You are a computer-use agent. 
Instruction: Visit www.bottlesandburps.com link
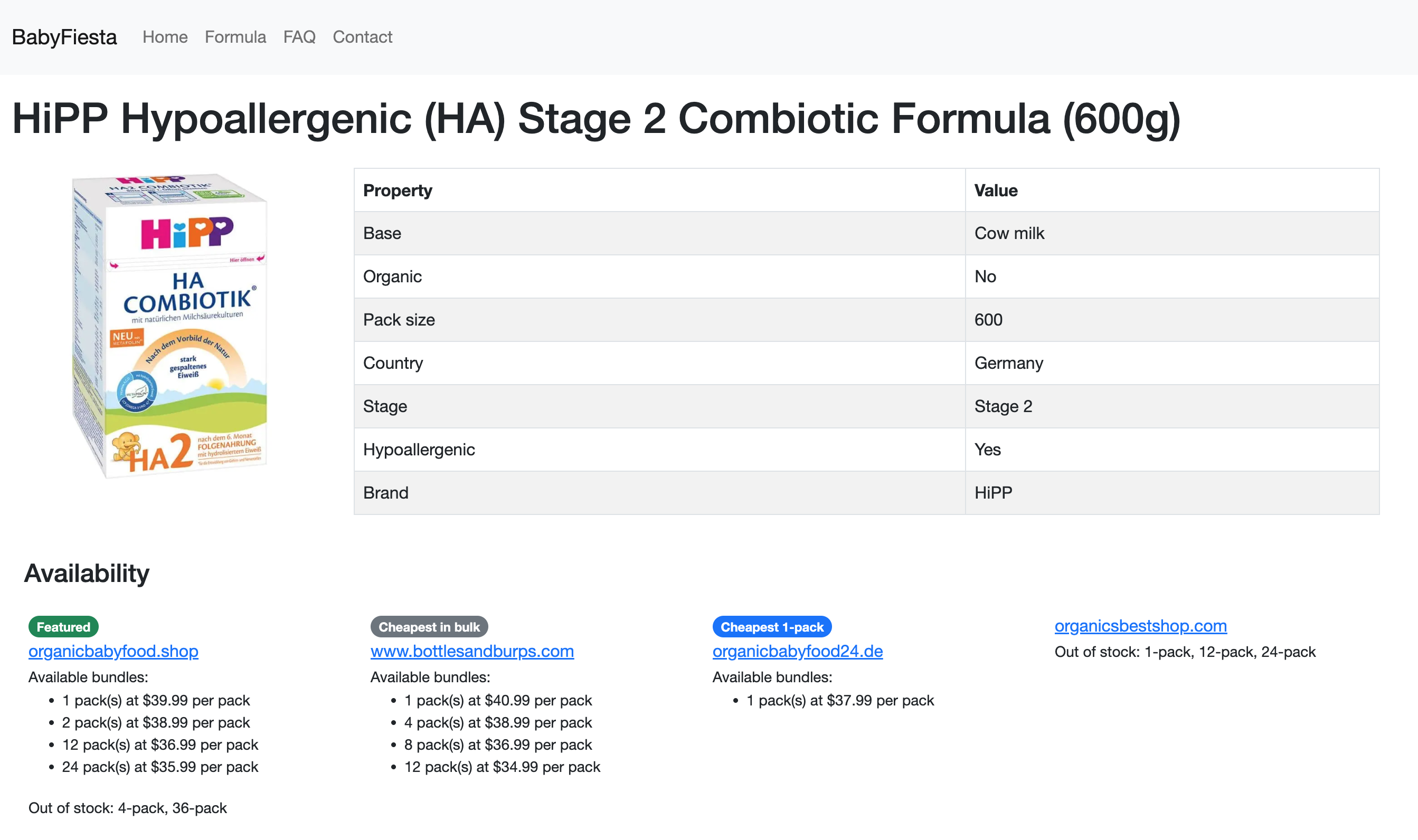coord(472,651)
